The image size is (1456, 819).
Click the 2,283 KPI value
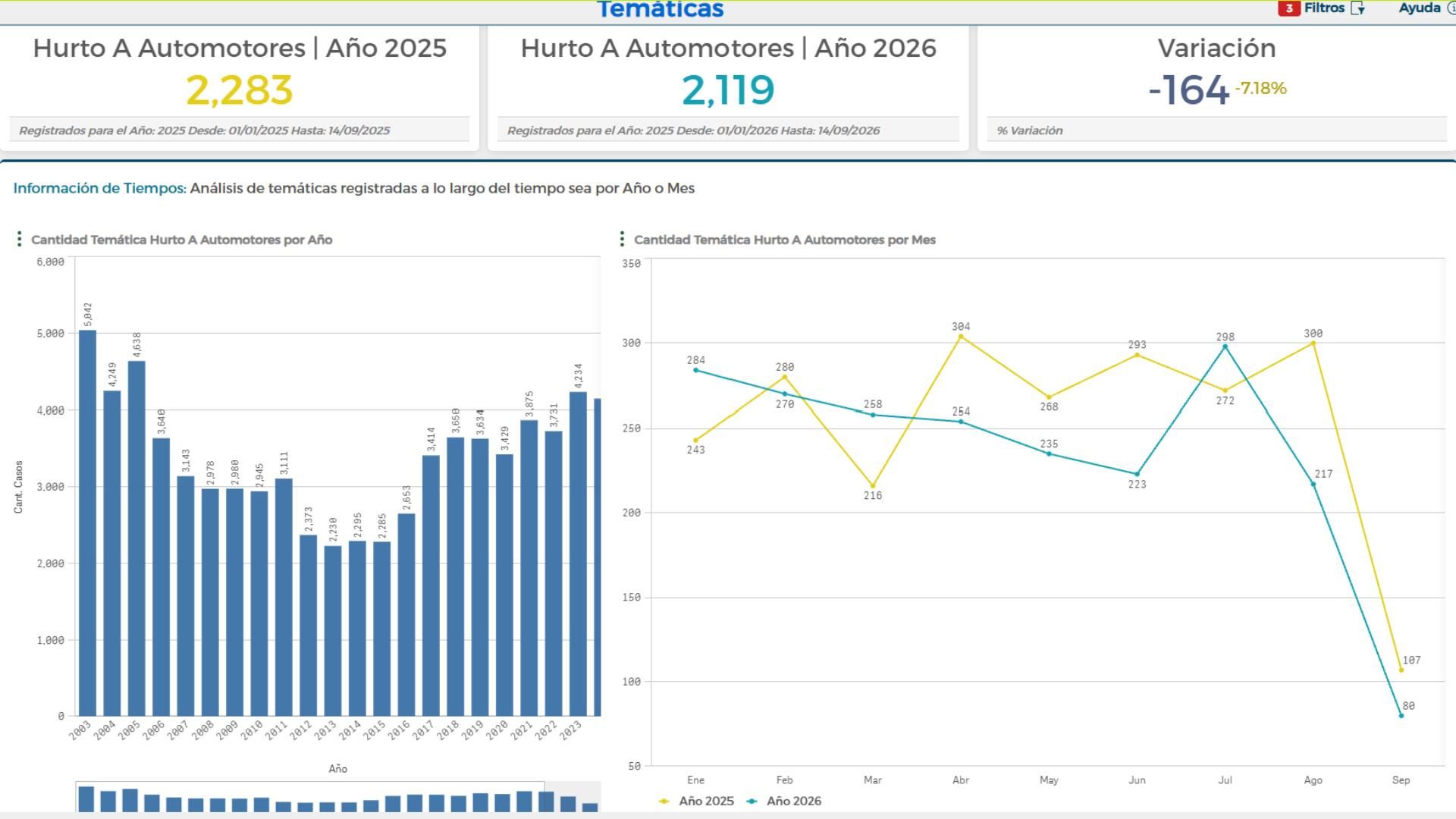click(240, 90)
